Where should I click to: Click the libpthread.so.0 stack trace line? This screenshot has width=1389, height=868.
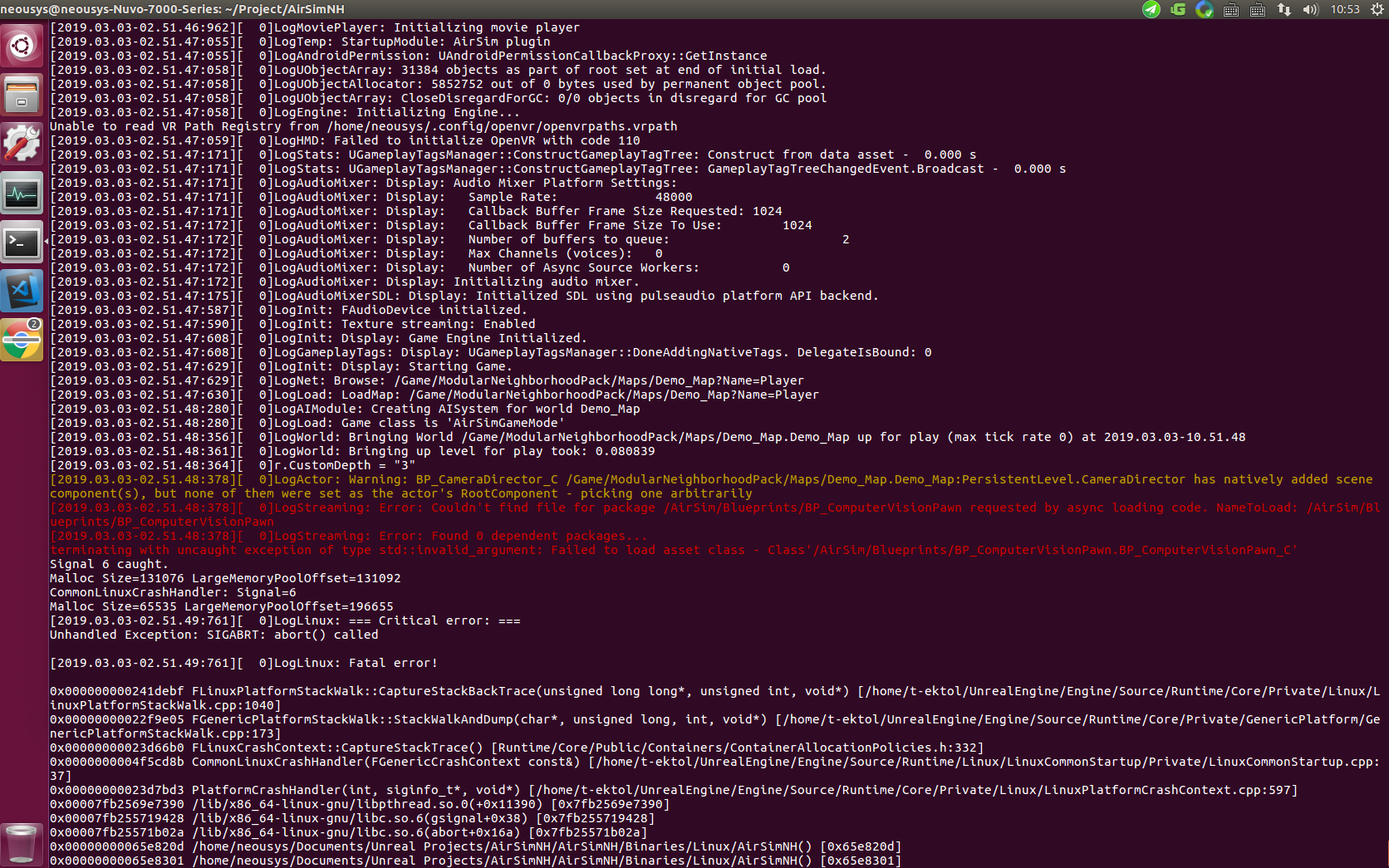(360, 804)
